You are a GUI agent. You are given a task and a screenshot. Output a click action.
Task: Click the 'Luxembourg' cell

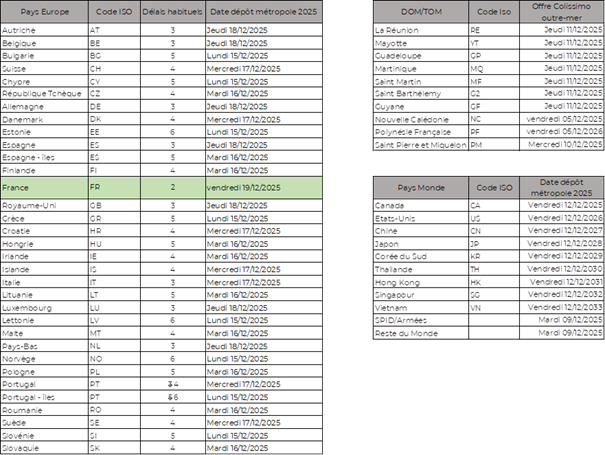[x=44, y=308]
